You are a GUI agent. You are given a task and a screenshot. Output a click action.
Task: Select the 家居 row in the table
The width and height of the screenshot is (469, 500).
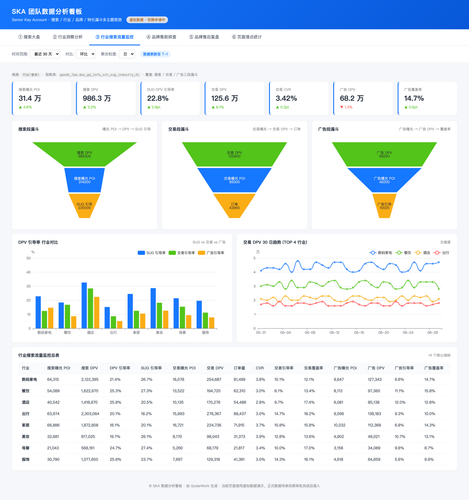pos(234,425)
